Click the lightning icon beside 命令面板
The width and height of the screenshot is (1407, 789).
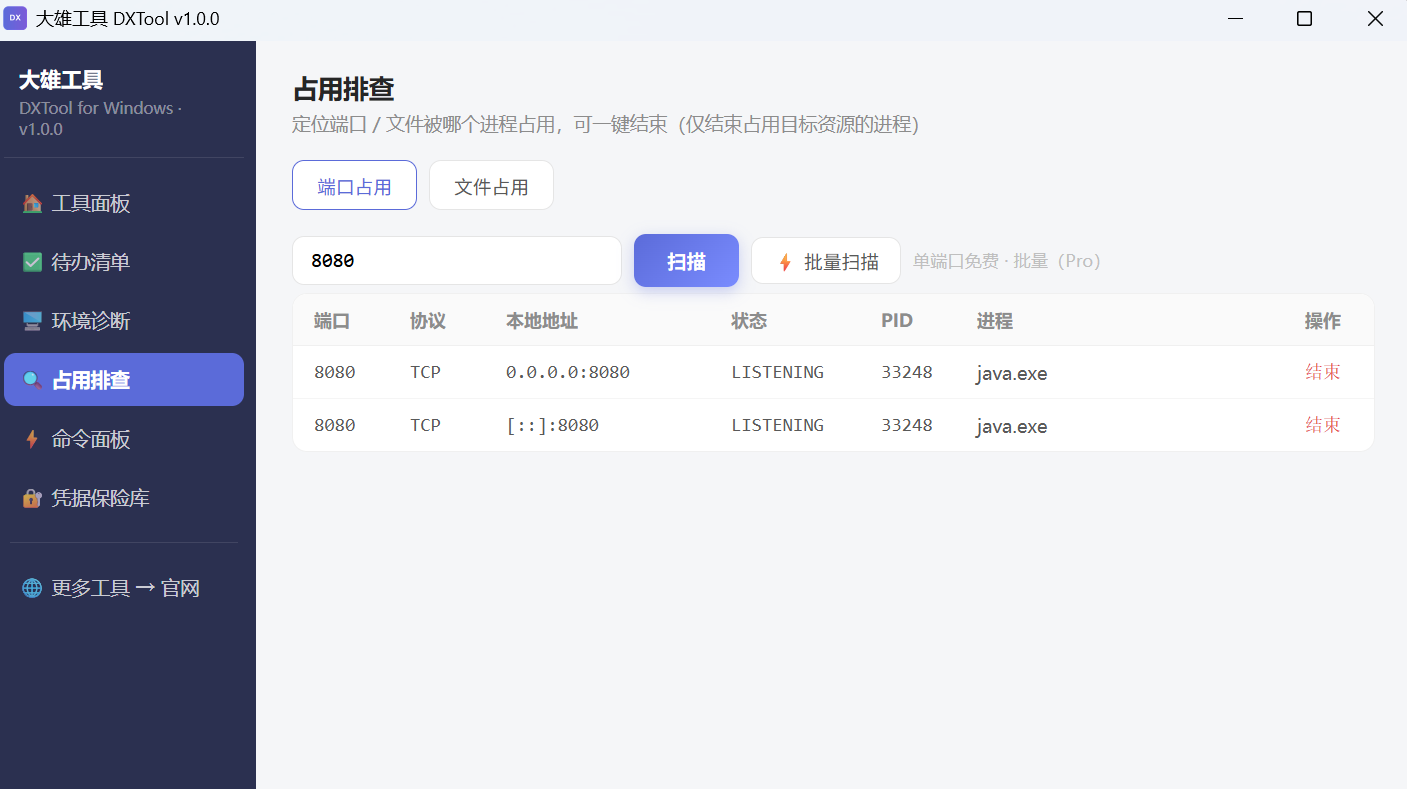(x=32, y=439)
